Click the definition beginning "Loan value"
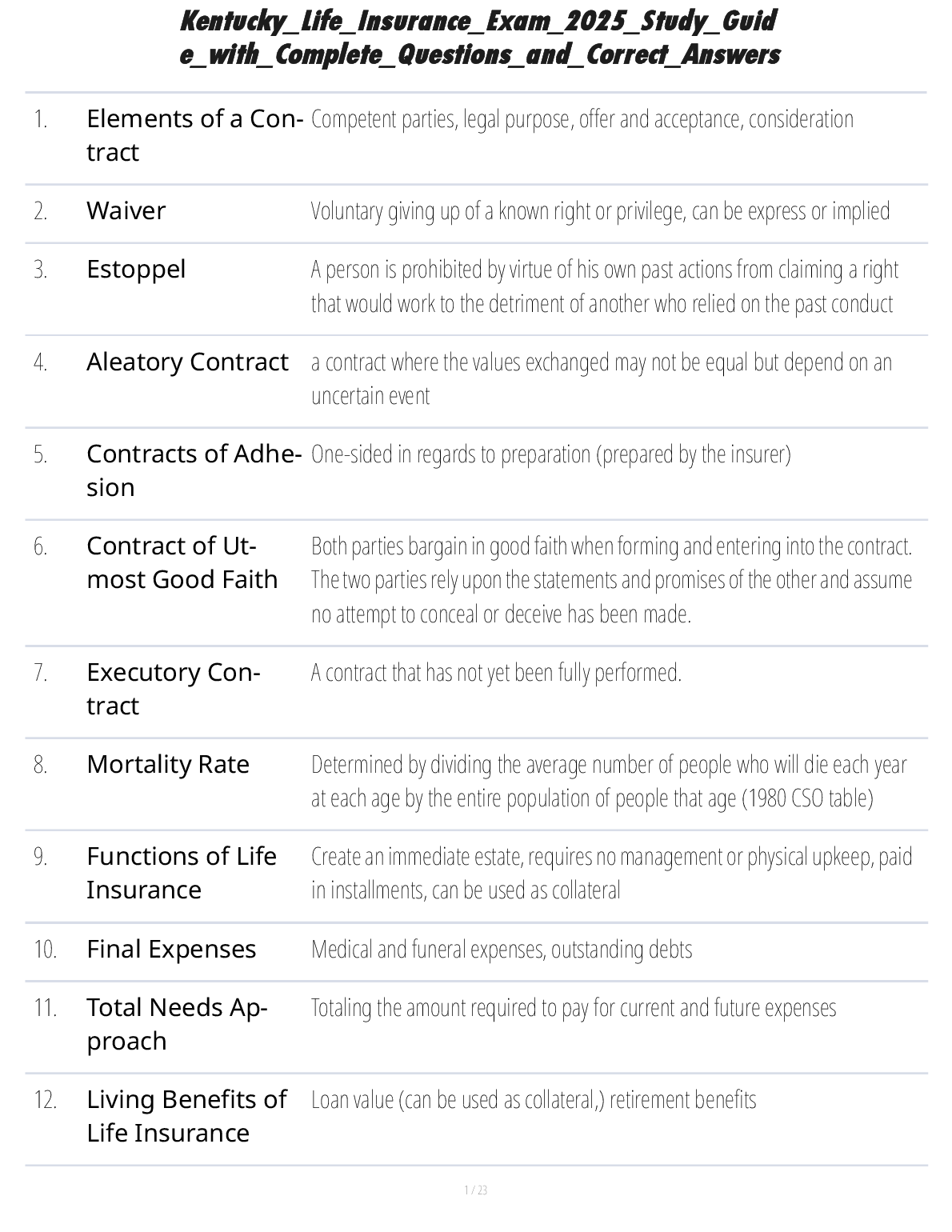The height and width of the screenshot is (1232, 952). (x=534, y=1100)
